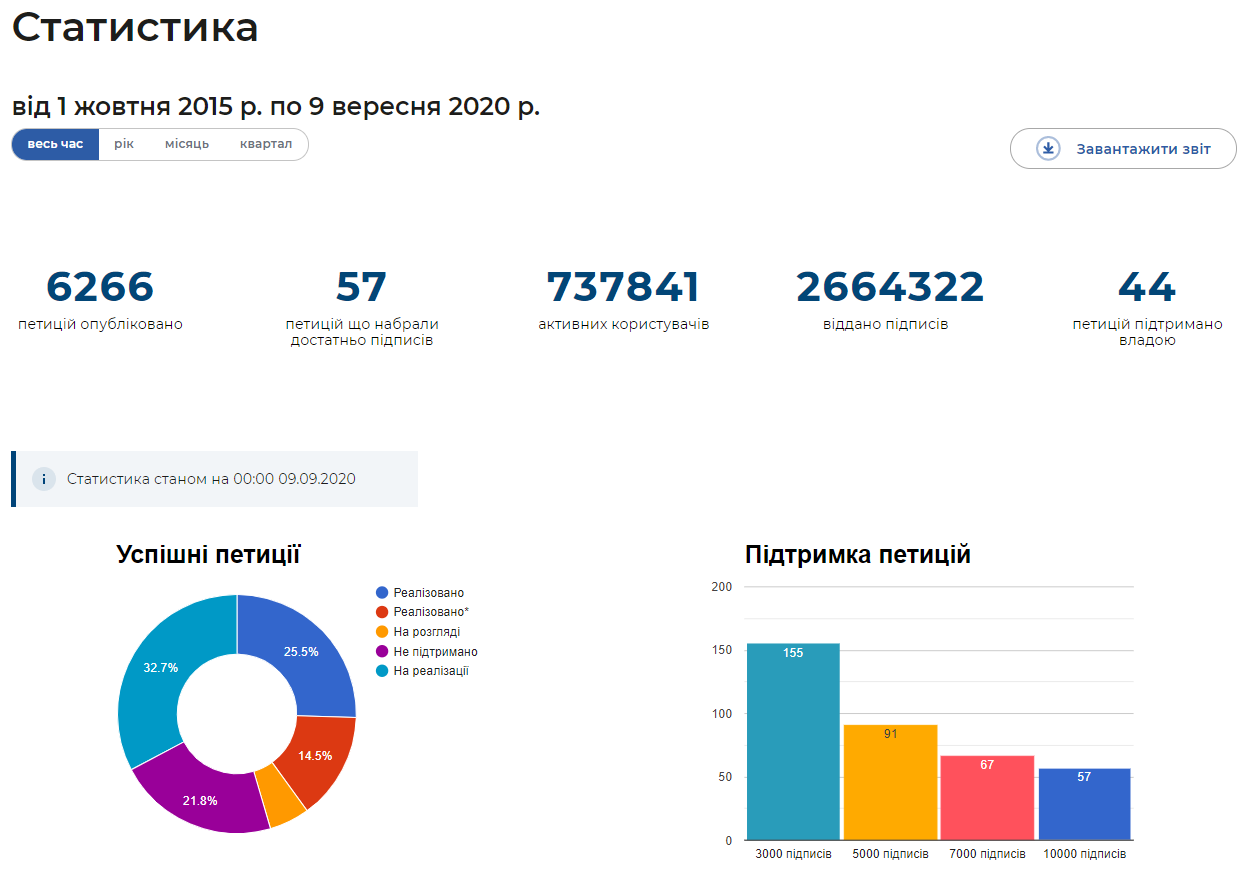Click the download icon in report button
The image size is (1244, 870).
[x=1047, y=149]
